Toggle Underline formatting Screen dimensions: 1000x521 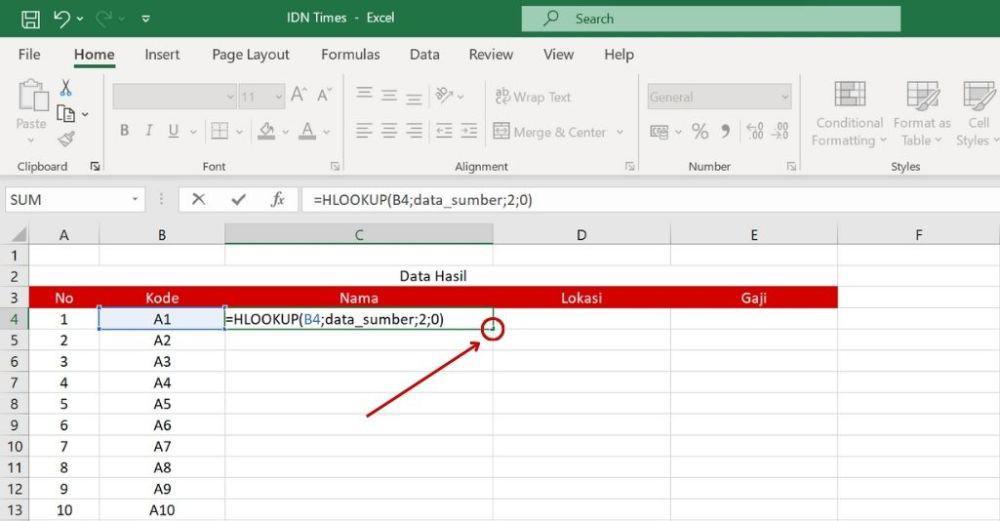click(173, 131)
